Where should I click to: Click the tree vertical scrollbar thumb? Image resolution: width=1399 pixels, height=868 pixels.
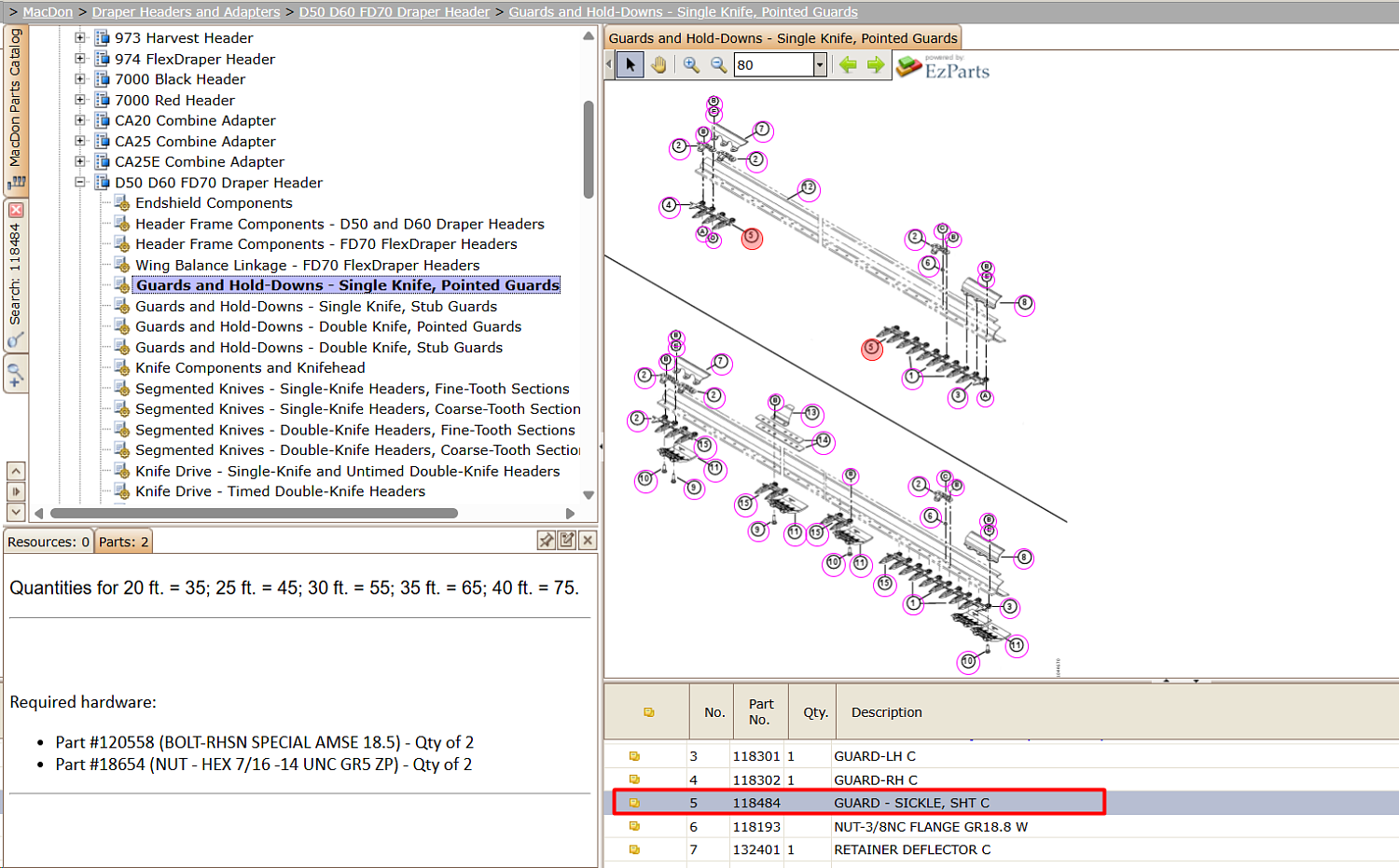point(589,149)
